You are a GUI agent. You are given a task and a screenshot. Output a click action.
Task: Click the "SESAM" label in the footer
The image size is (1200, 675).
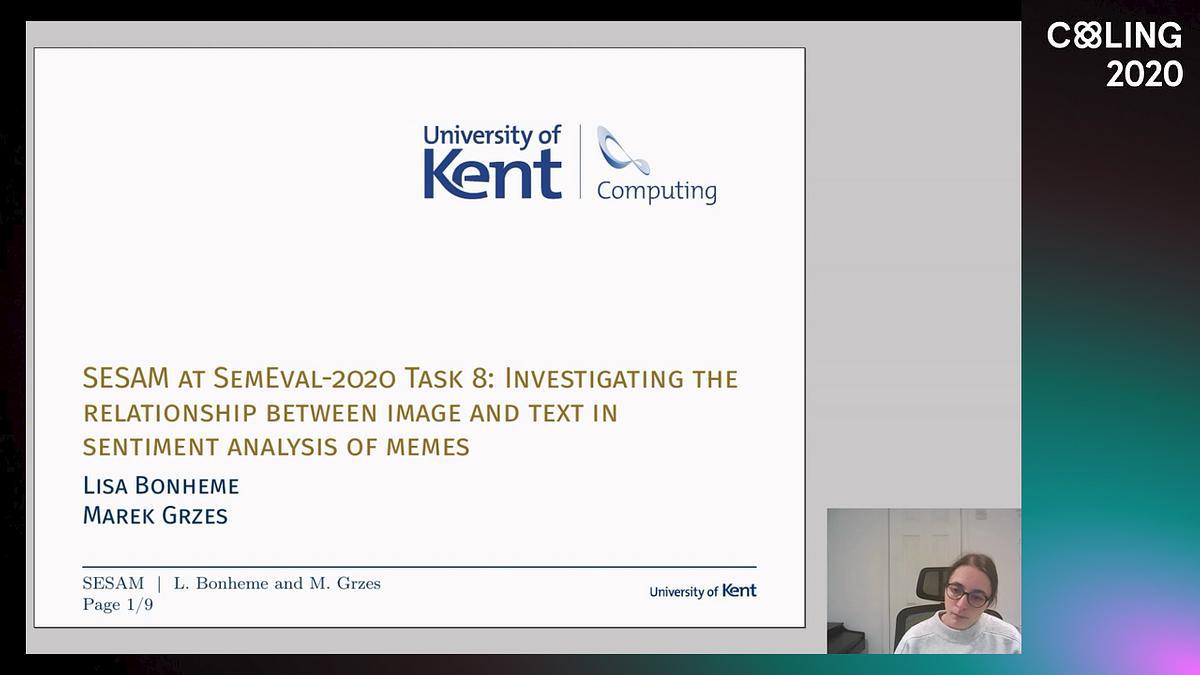[112, 583]
